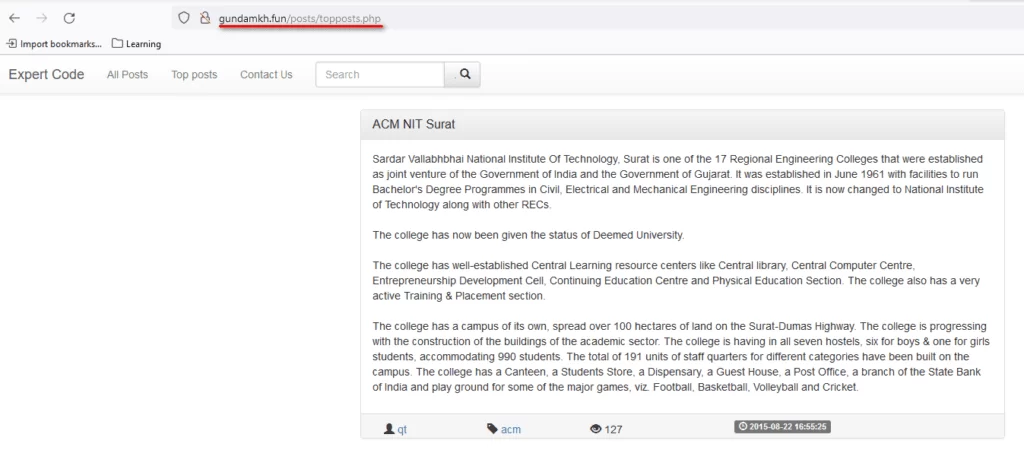Focus the Search text field

(380, 74)
